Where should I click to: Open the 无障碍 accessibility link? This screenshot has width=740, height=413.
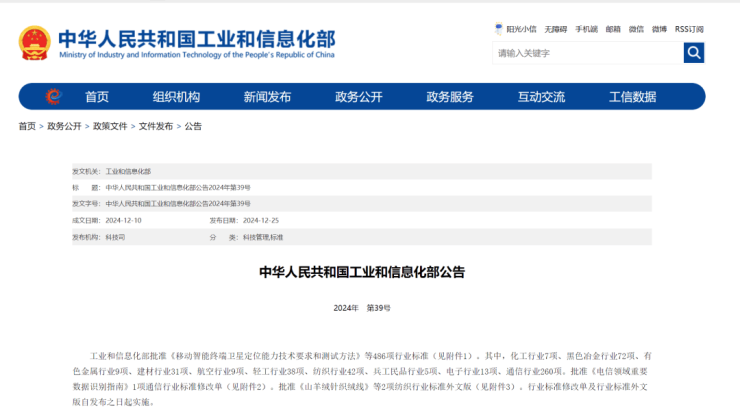click(x=557, y=29)
